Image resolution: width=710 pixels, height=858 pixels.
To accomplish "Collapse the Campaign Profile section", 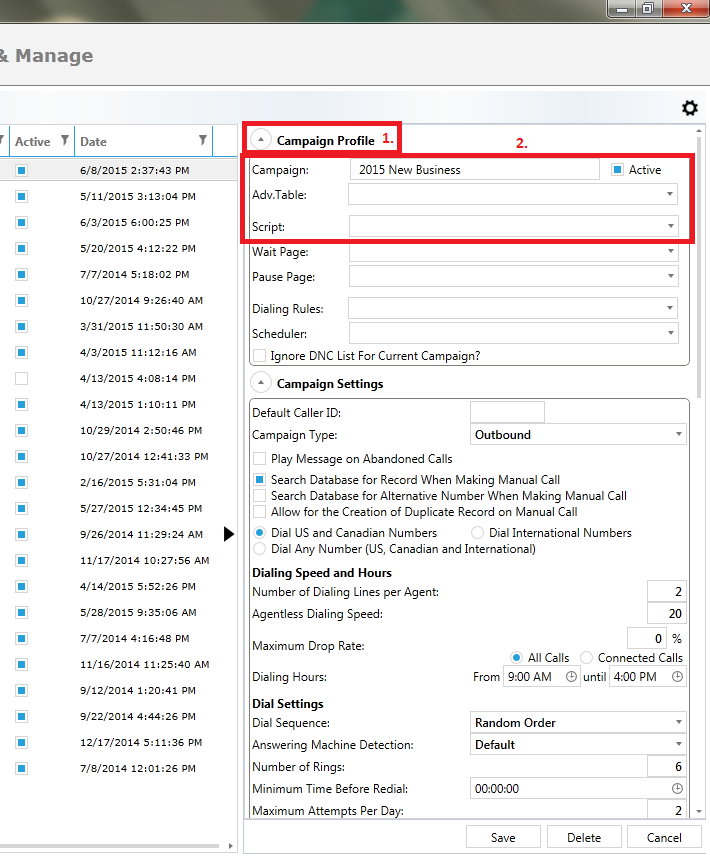I will pos(261,140).
